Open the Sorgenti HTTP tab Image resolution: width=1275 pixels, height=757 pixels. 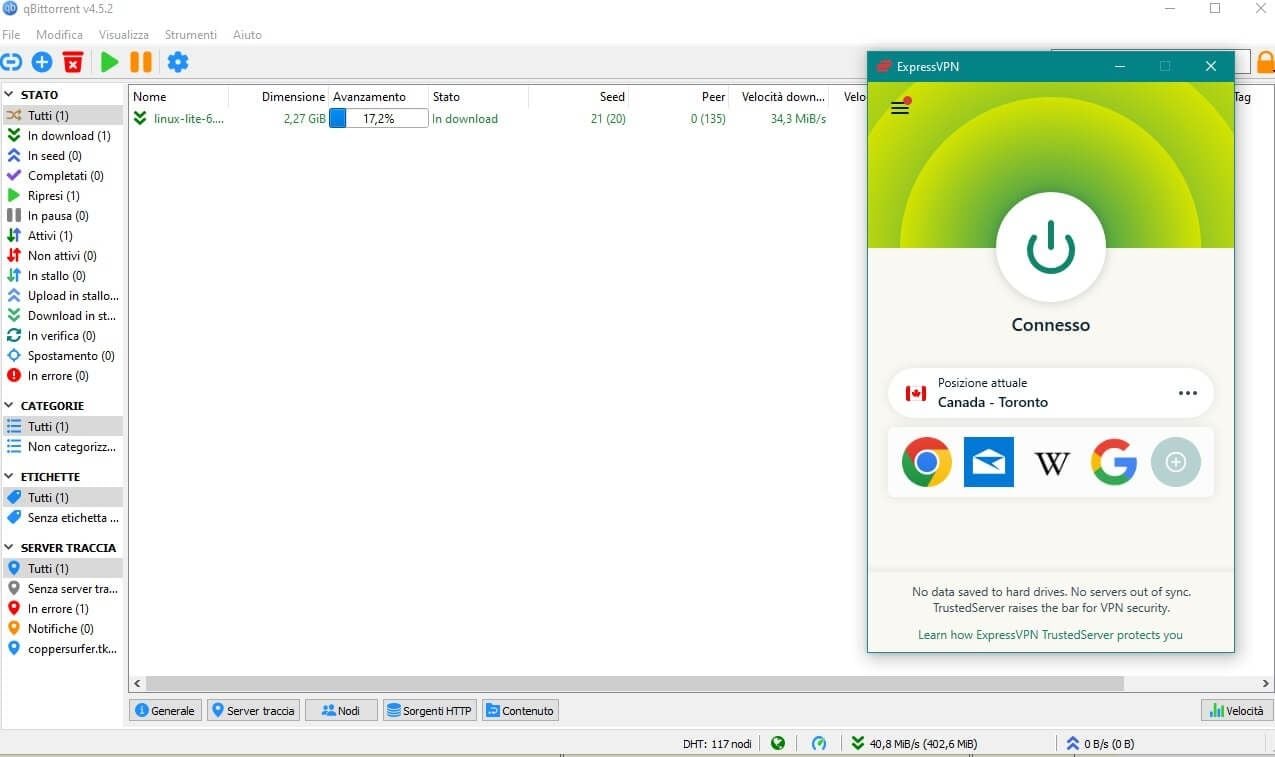(x=430, y=711)
